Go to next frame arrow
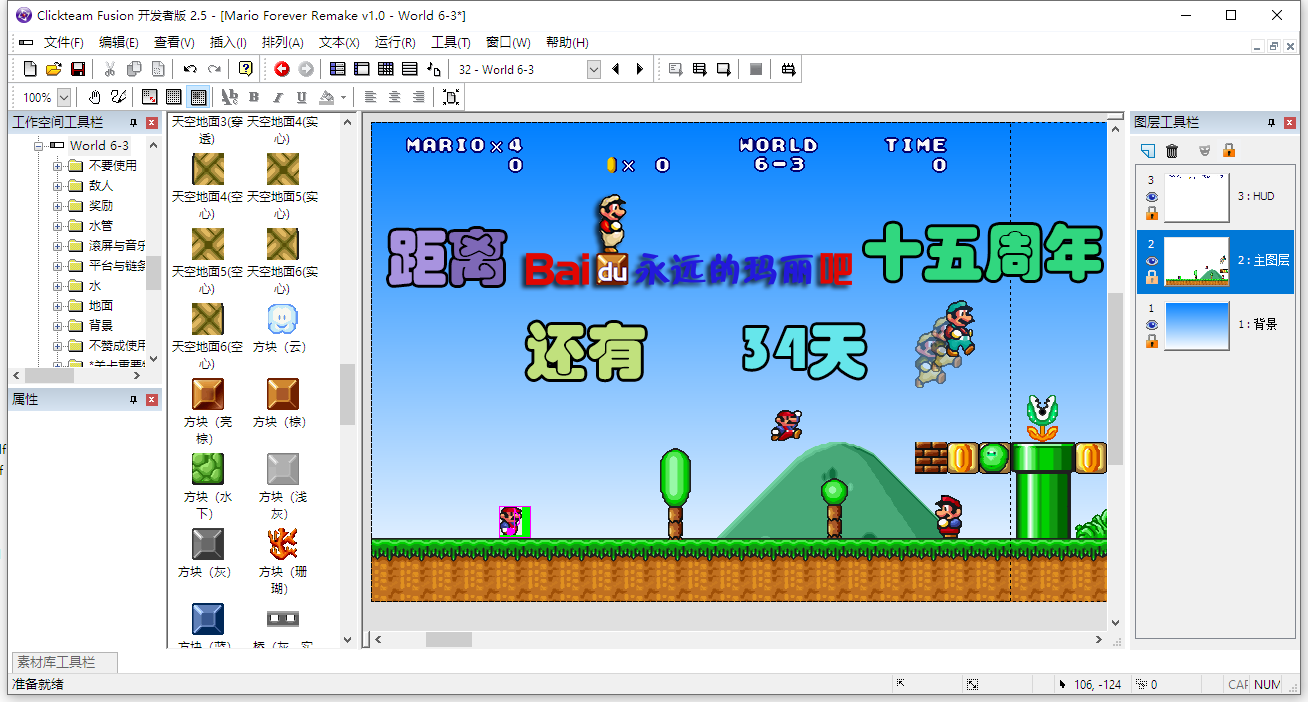Viewport: 1308px width, 702px height. [640, 69]
